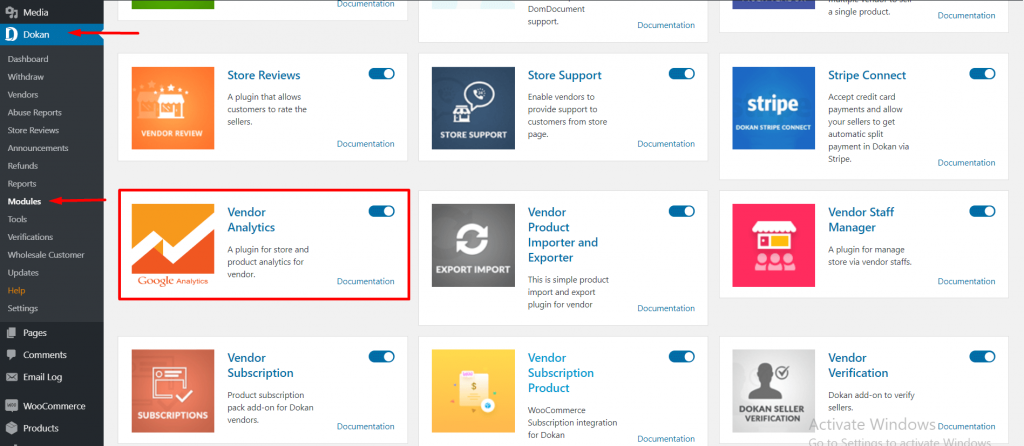Disable the Stripe Connect module switch
Image resolution: width=1024 pixels, height=446 pixels.
[x=982, y=74]
